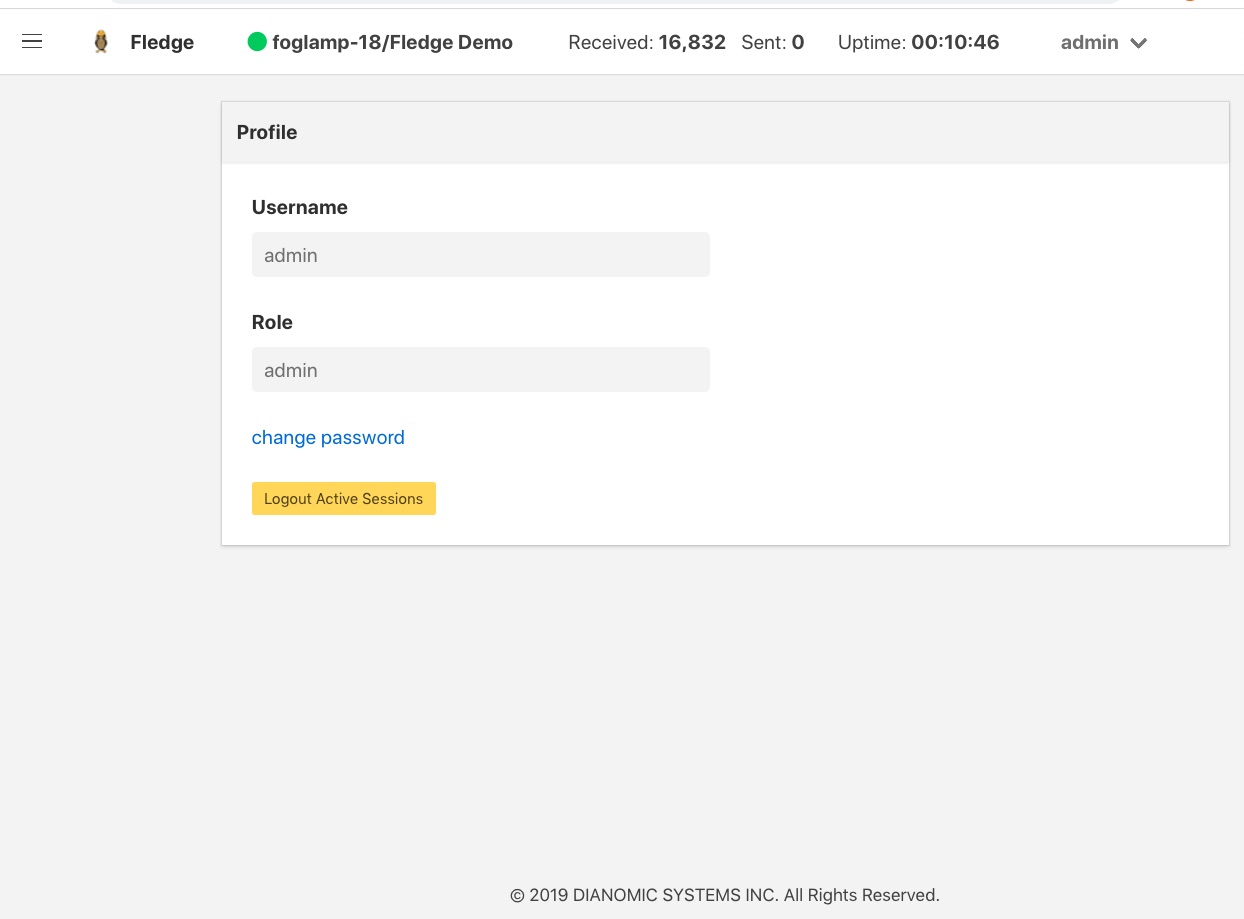This screenshot has height=919, width=1244.
Task: Click the Dianomic Systems copyright footer
Action: point(725,895)
